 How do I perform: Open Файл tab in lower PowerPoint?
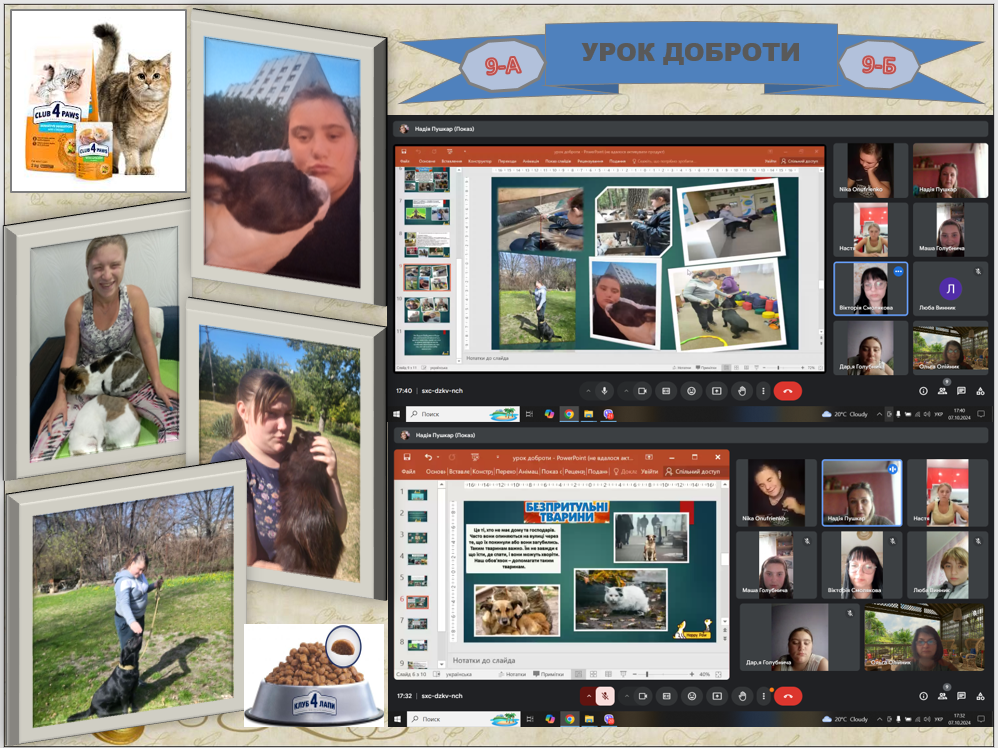pyautogui.click(x=409, y=472)
